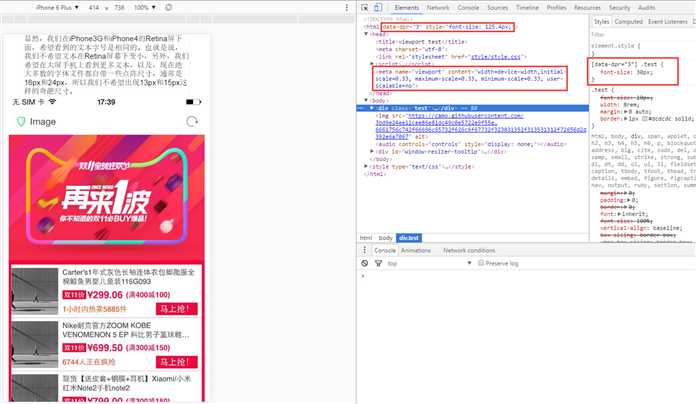Toggle the Preserve log checkbox
The image size is (696, 404).
coord(481,263)
